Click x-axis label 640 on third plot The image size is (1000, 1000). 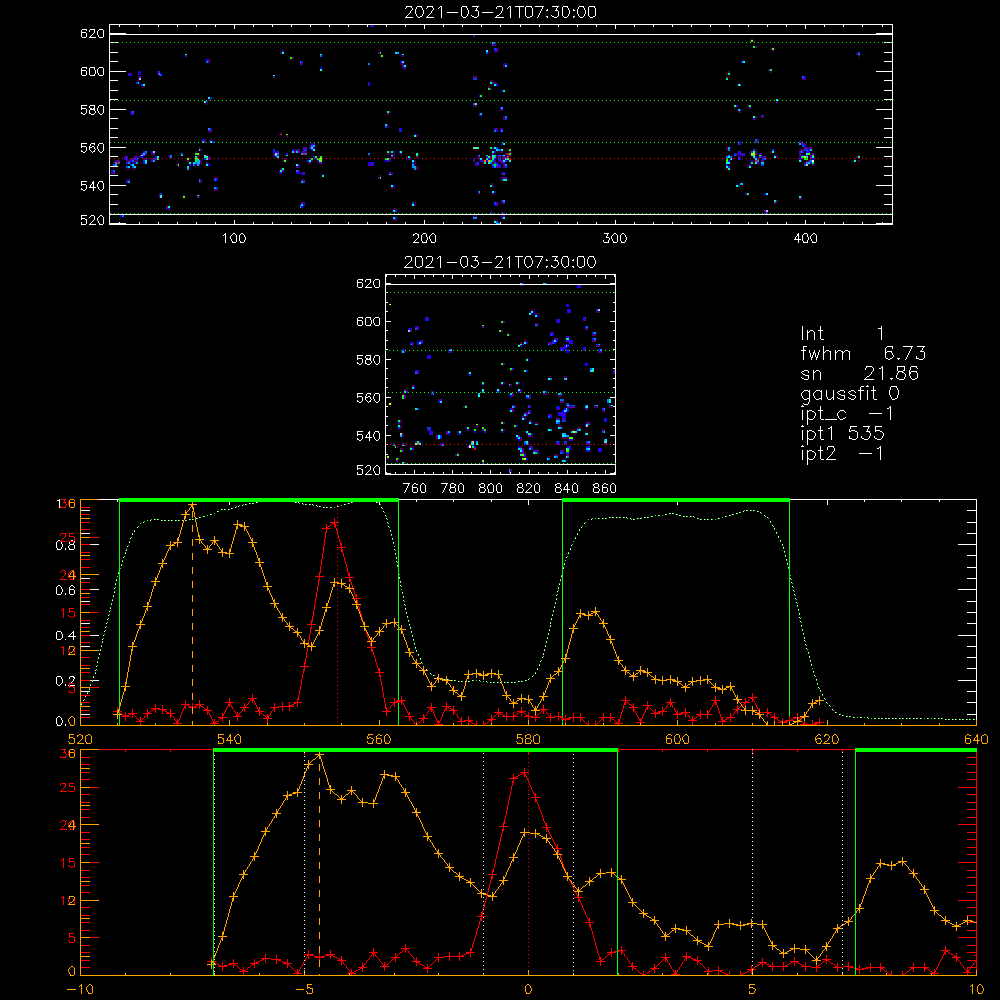pos(976,740)
